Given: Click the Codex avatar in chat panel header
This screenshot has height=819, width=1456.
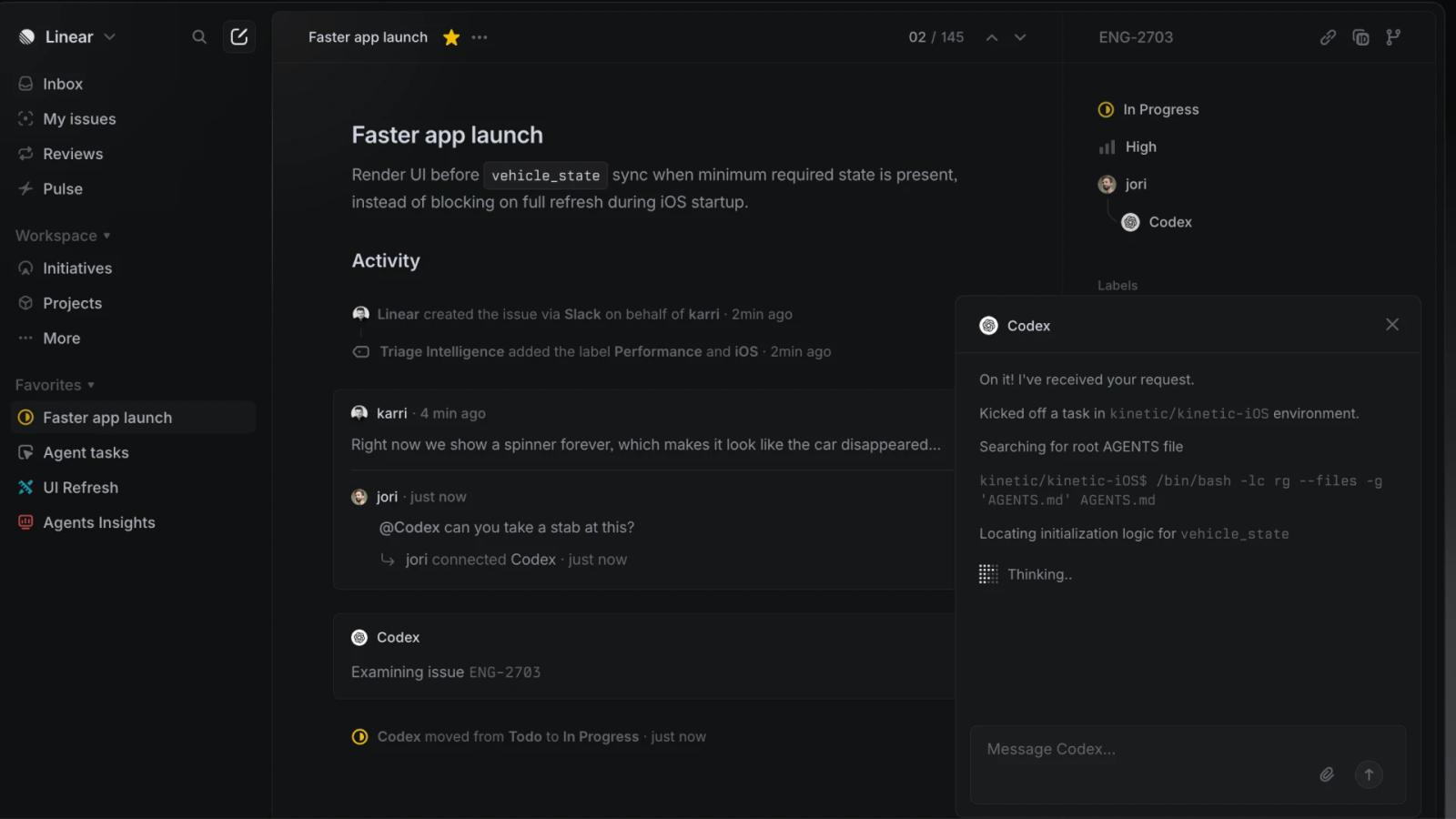Looking at the screenshot, I should [x=988, y=326].
